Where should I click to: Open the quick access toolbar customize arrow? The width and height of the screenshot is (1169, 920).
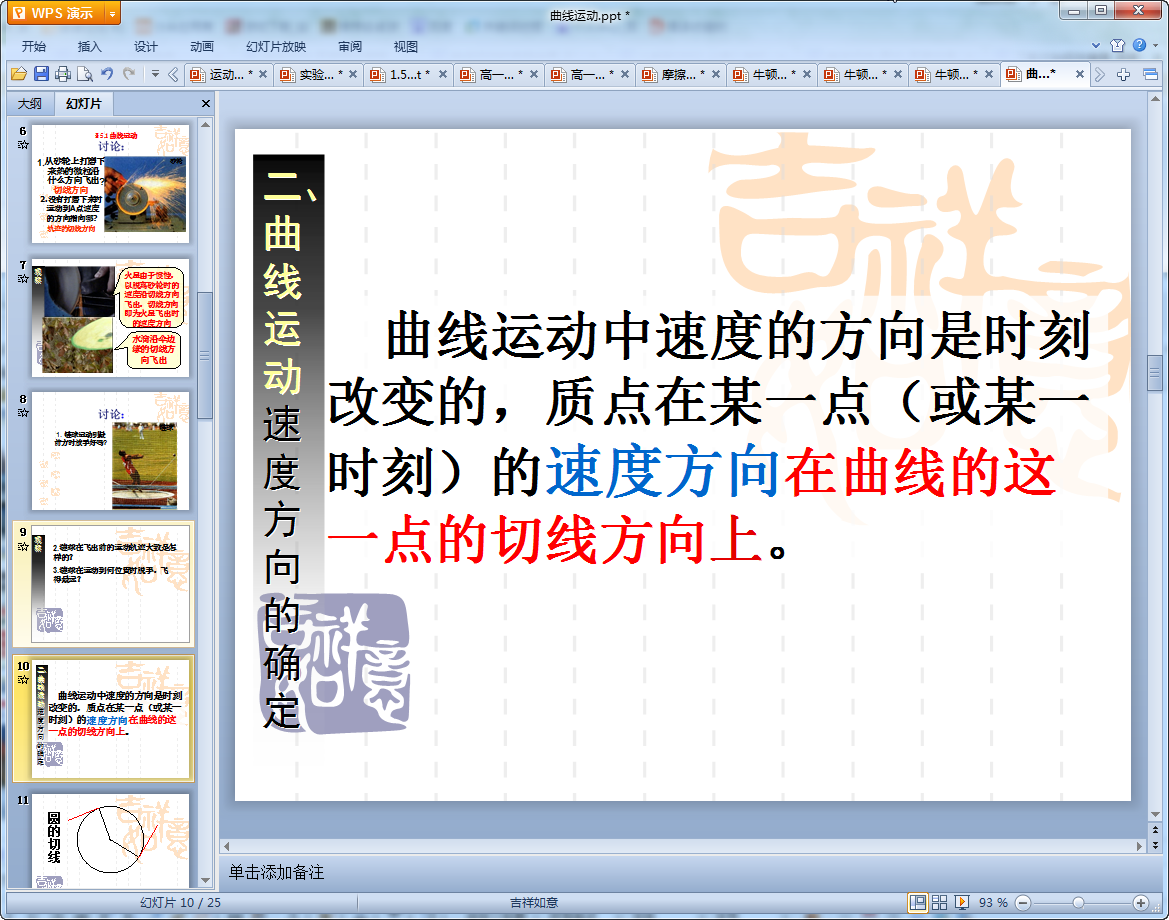[x=155, y=74]
